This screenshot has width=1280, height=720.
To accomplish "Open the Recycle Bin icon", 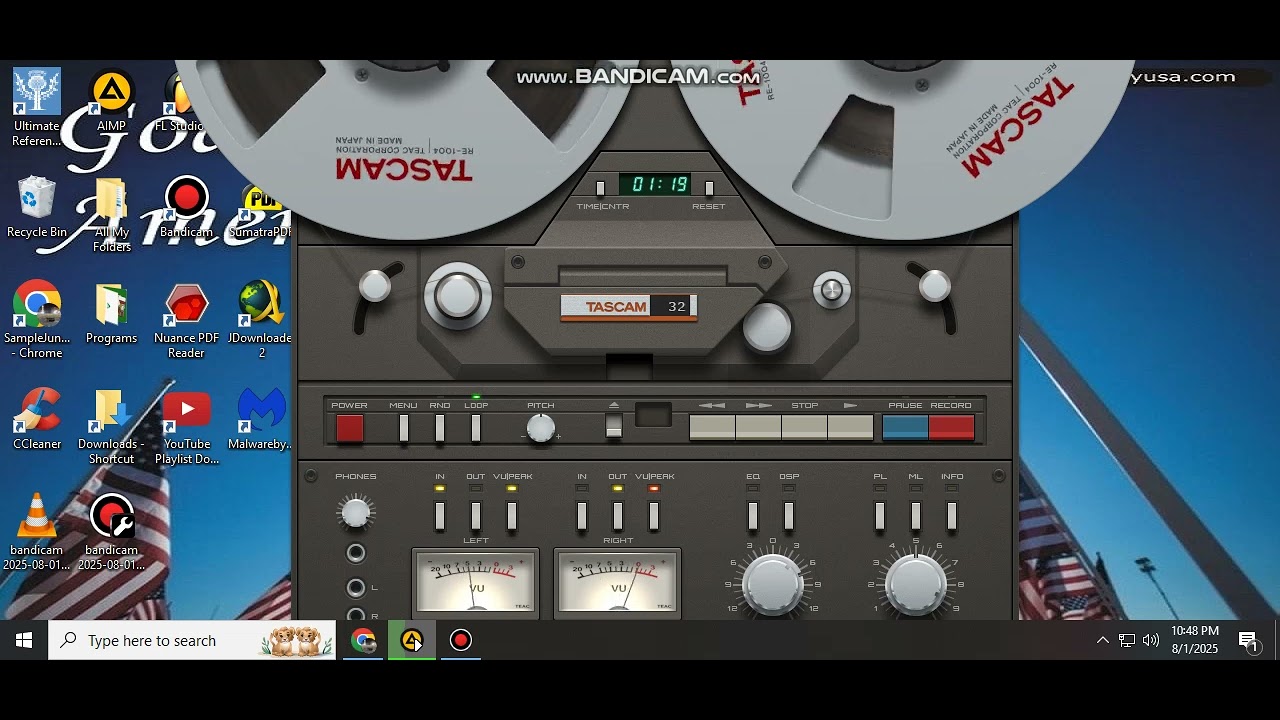I will (37, 207).
